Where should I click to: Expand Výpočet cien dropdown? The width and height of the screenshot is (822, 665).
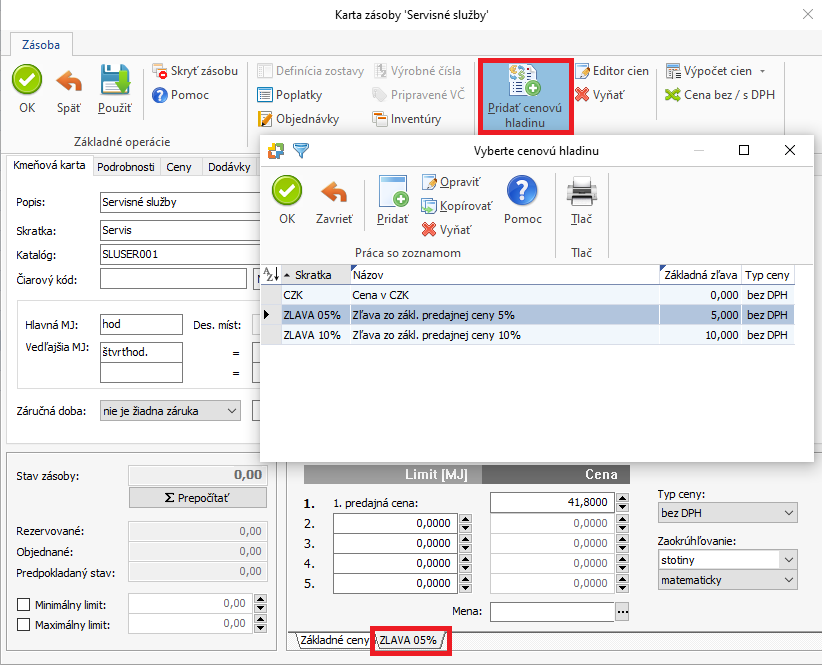(x=763, y=71)
